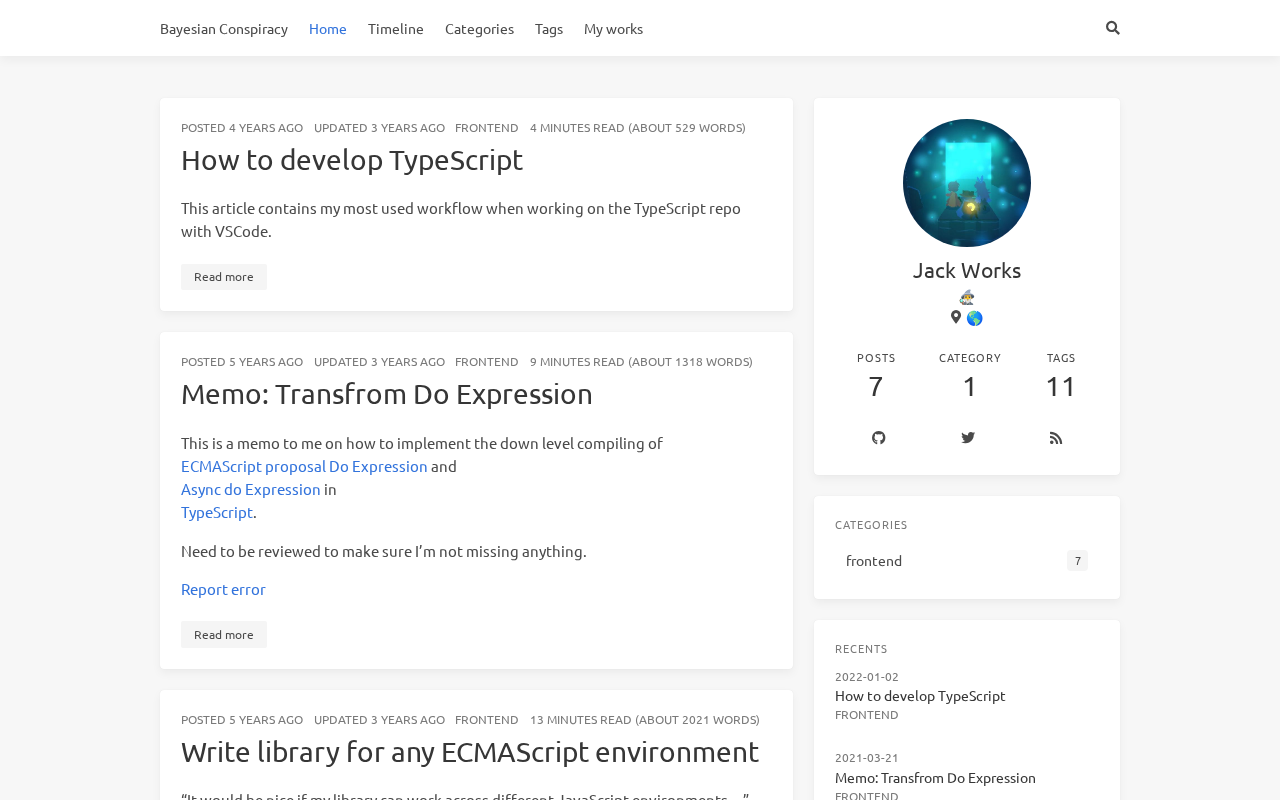View the Posts count of 7
1280x800 pixels.
click(x=876, y=386)
